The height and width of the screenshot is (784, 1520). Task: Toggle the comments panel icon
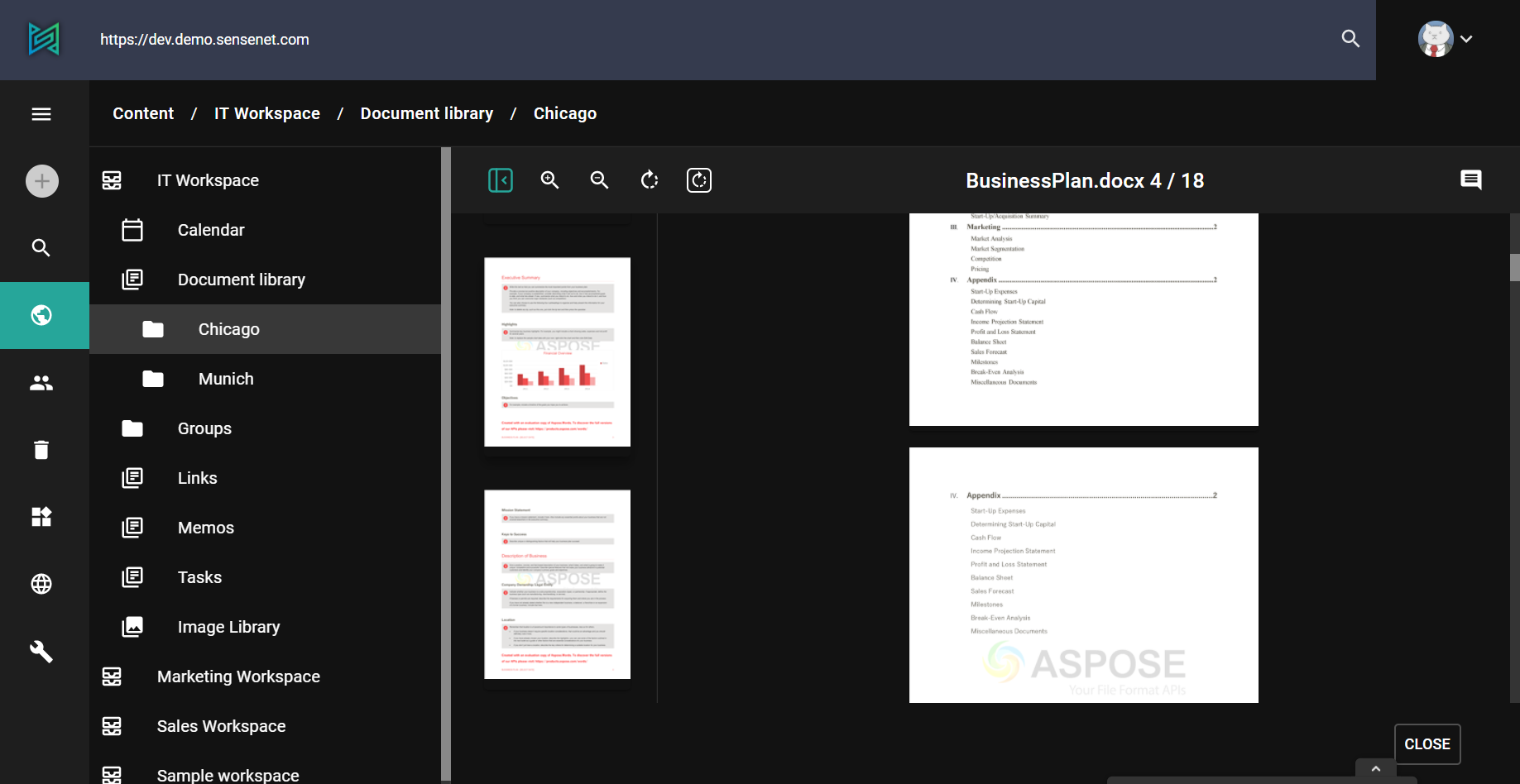coord(1471,180)
